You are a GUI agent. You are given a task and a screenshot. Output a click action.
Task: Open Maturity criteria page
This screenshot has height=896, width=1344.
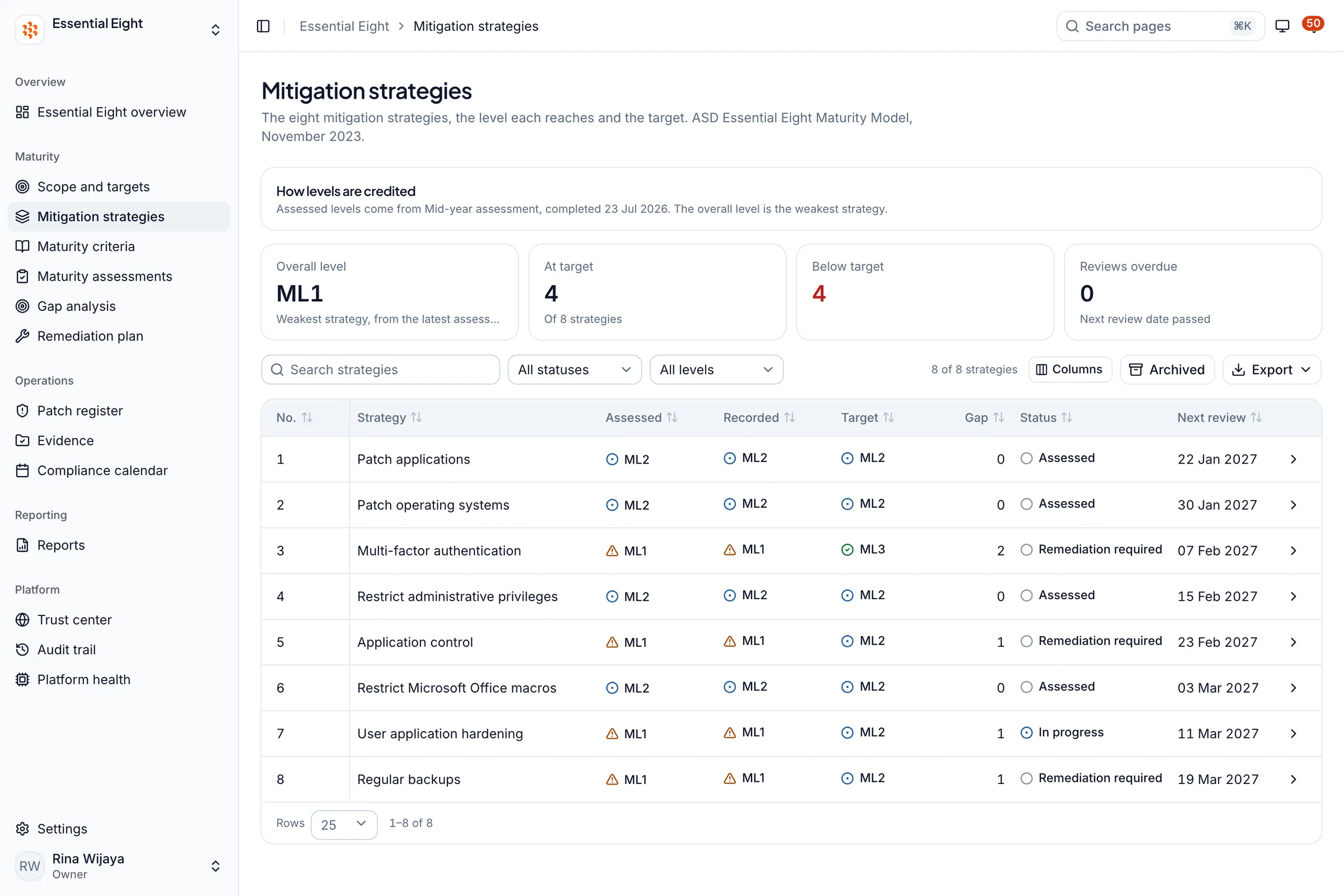point(119,246)
